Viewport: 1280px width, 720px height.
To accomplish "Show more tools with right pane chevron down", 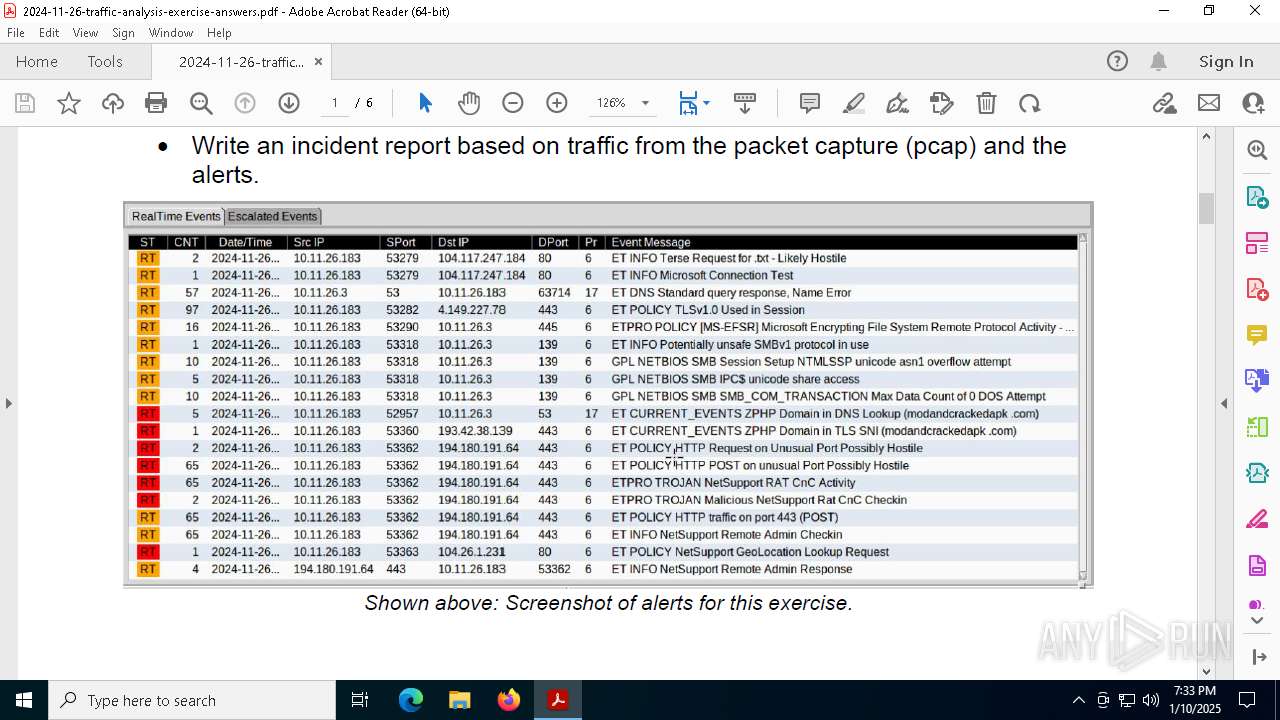I will point(1257,621).
